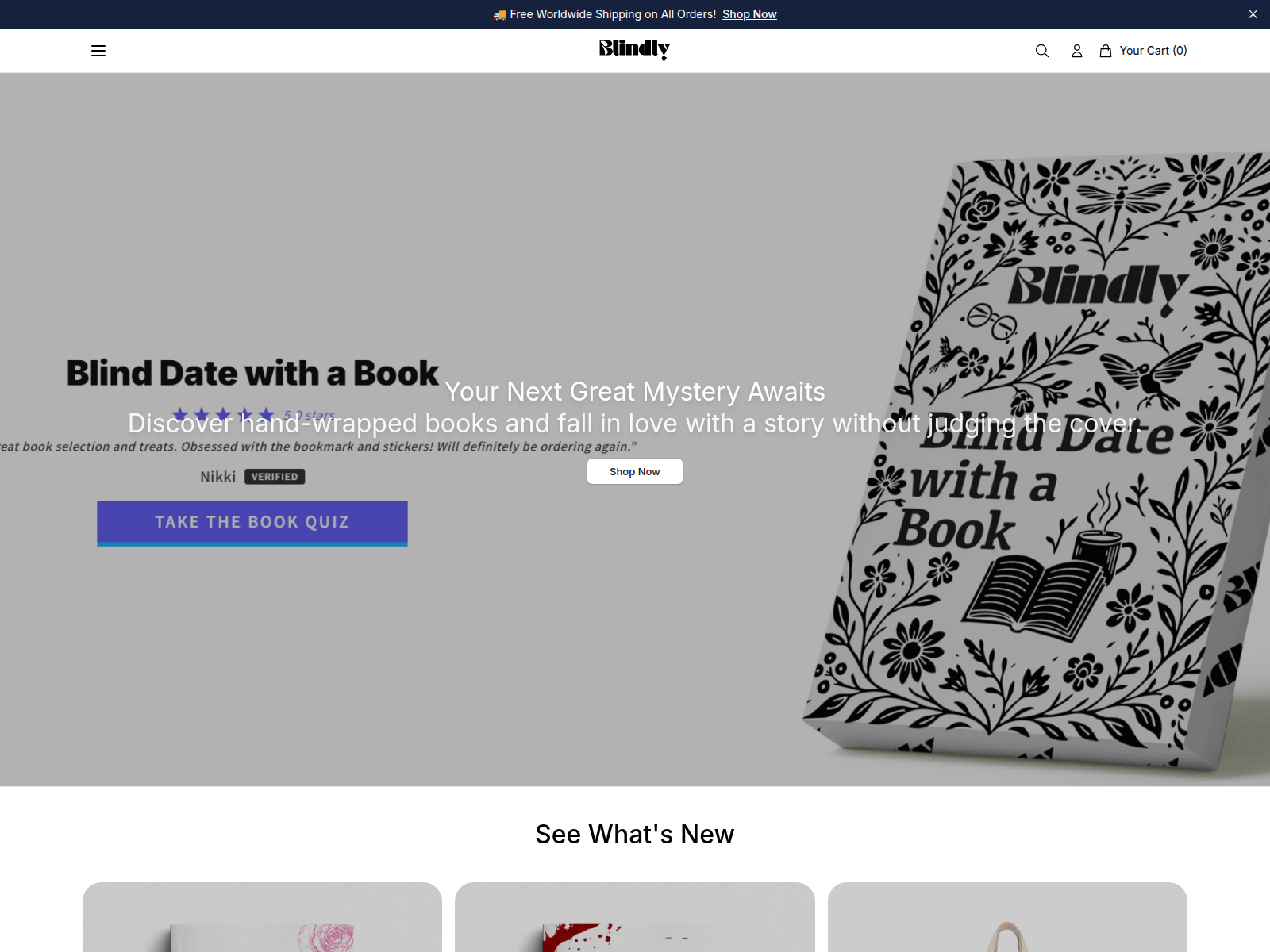Image resolution: width=1270 pixels, height=952 pixels.
Task: Go to the Blindly logo homepage
Action: click(634, 50)
